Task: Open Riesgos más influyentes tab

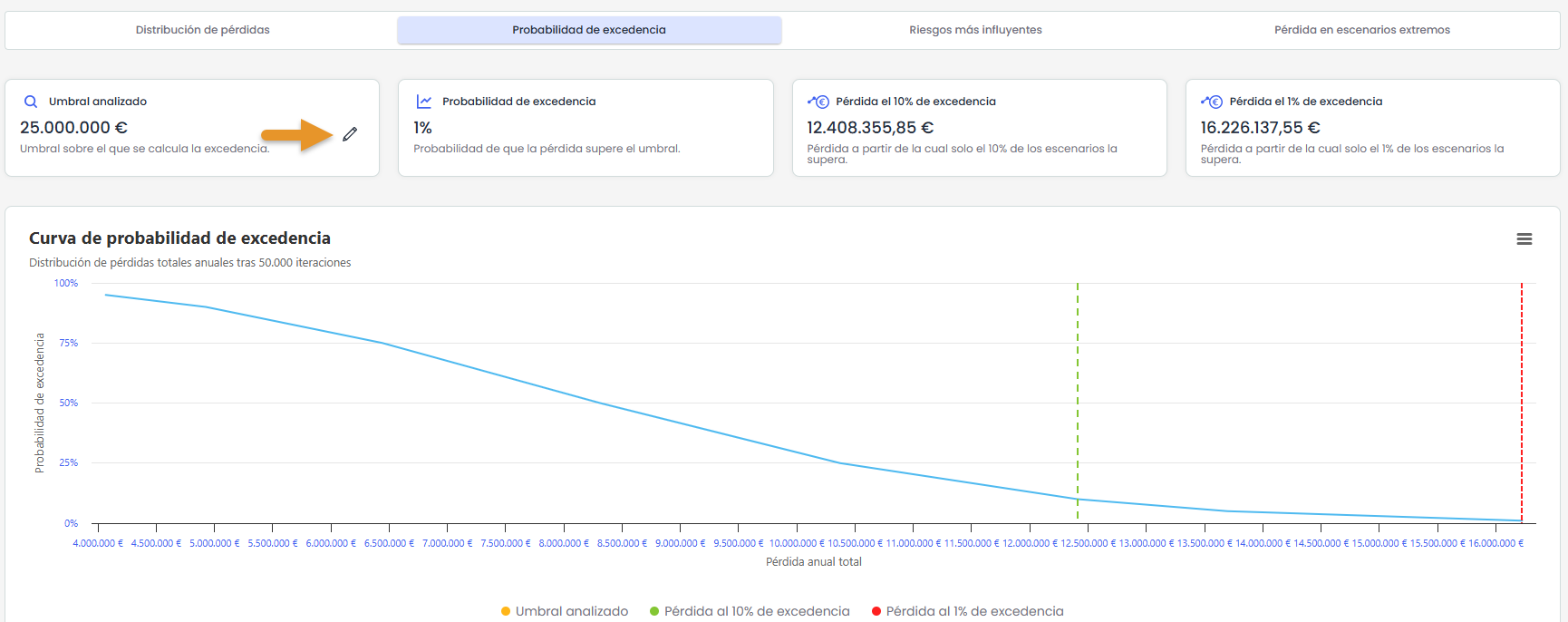Action: point(975,30)
